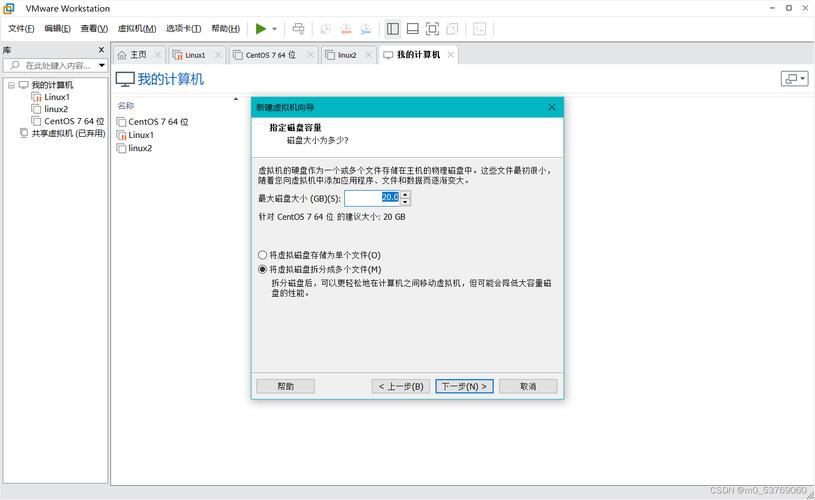Select 将虚拟磁盘拆分成多个文件(M) radio button
815x500 pixels.
(262, 270)
